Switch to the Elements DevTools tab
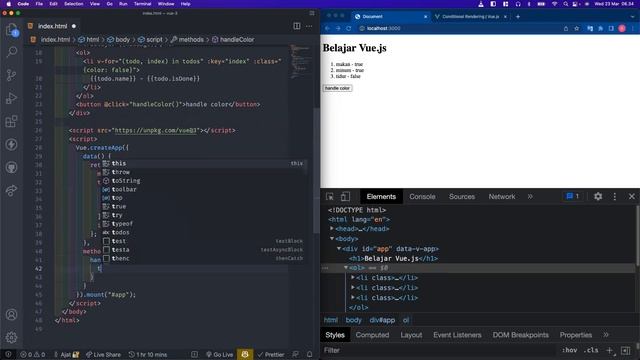 point(381,197)
